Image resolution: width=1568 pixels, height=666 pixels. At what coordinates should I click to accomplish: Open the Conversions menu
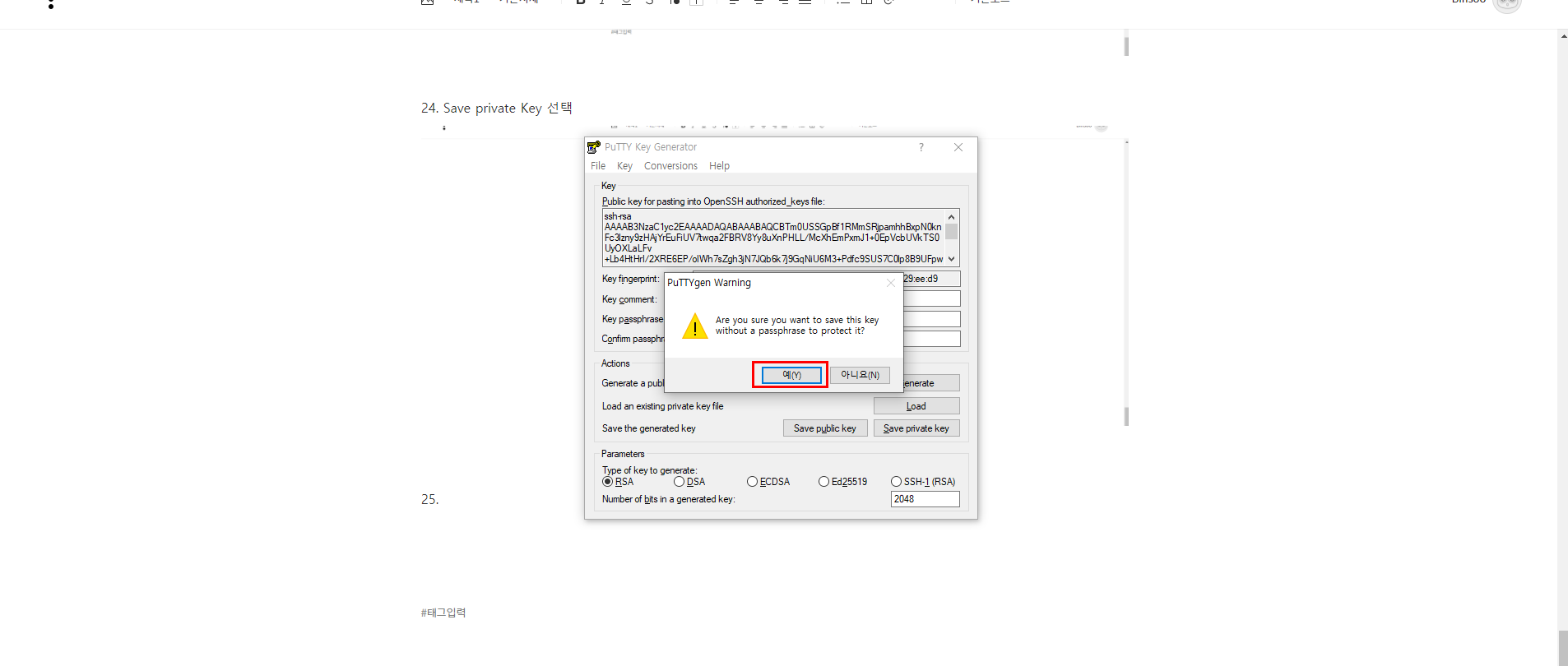click(670, 166)
